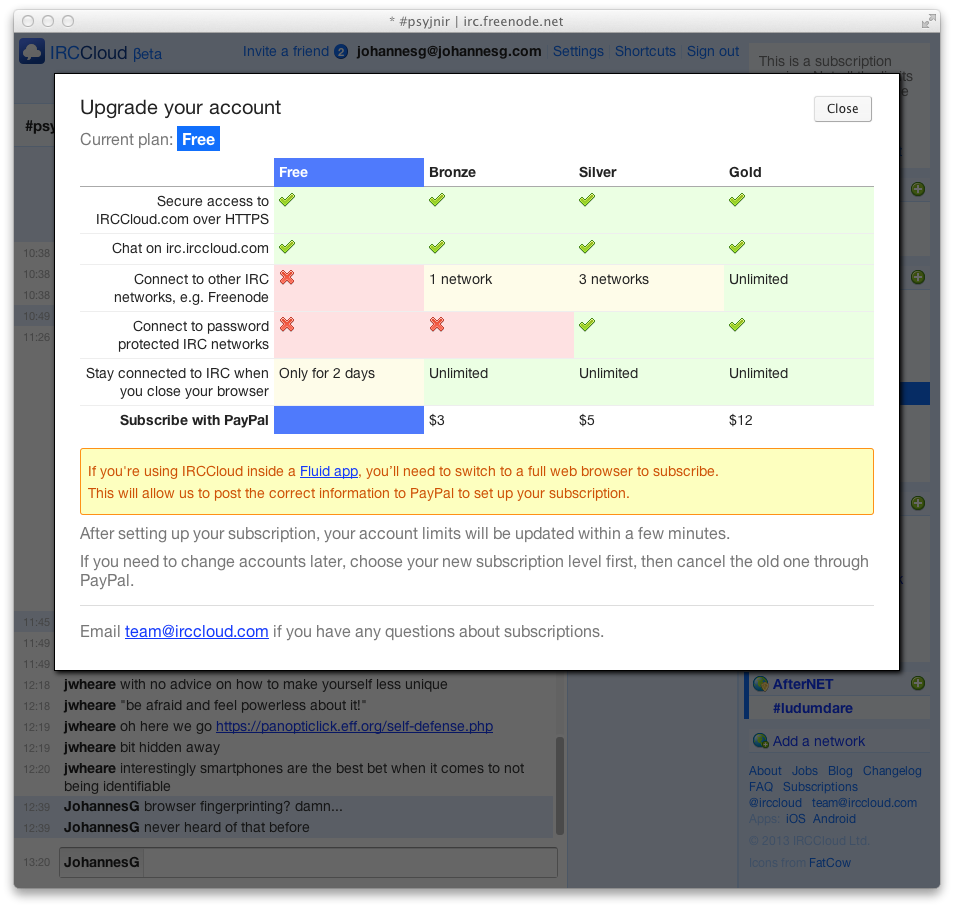Click the 'Upgrade your account' heading

click(x=181, y=107)
